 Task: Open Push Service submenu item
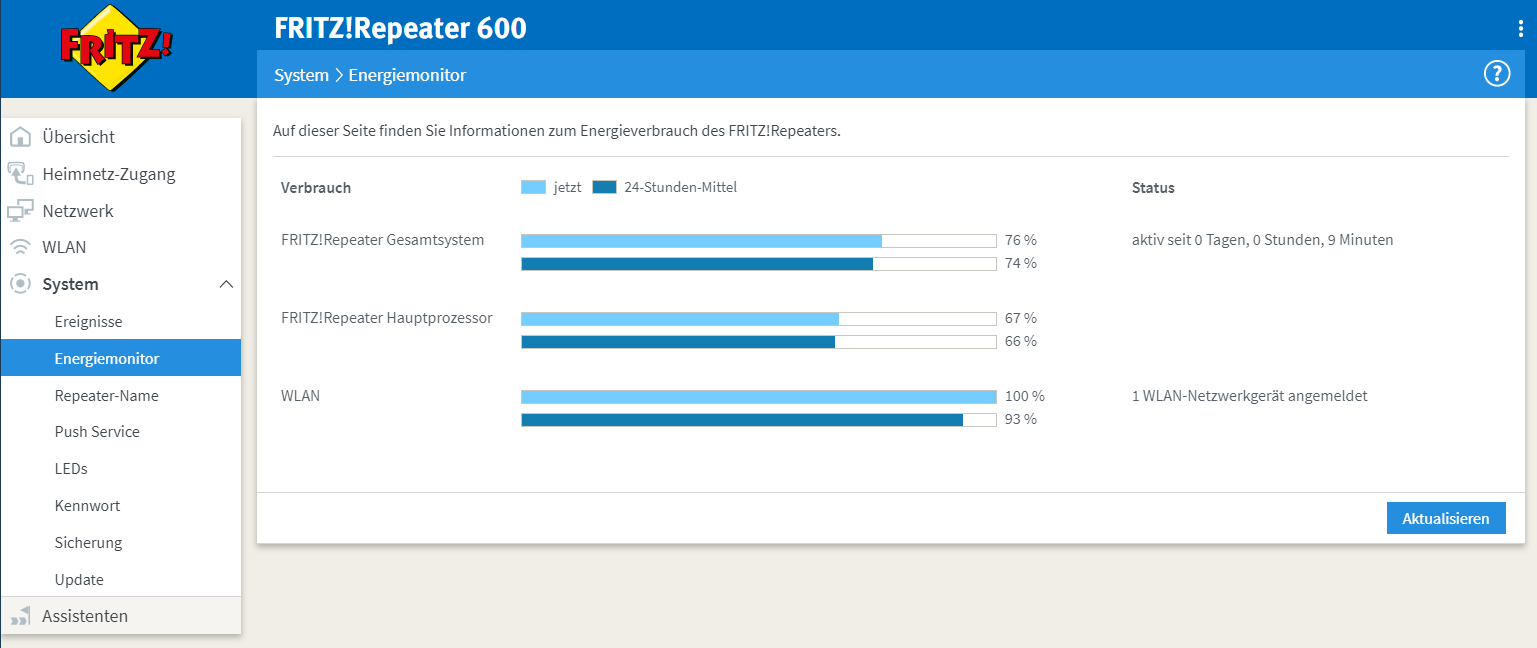121,432
